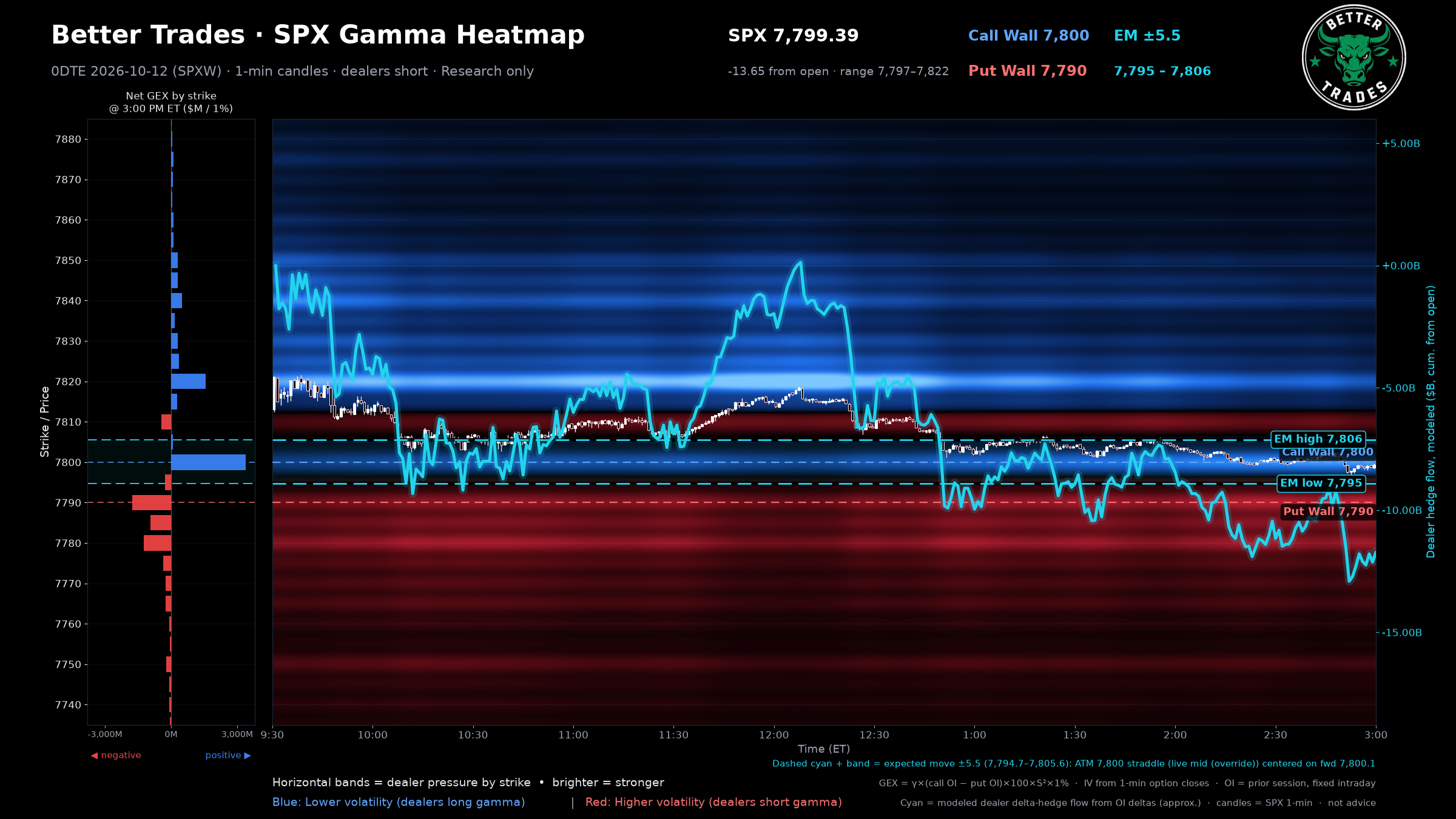Click the 0DTE 2026-10-12 subtitle line
Image resolution: width=1456 pixels, height=819 pixels.
pyautogui.click(x=292, y=72)
